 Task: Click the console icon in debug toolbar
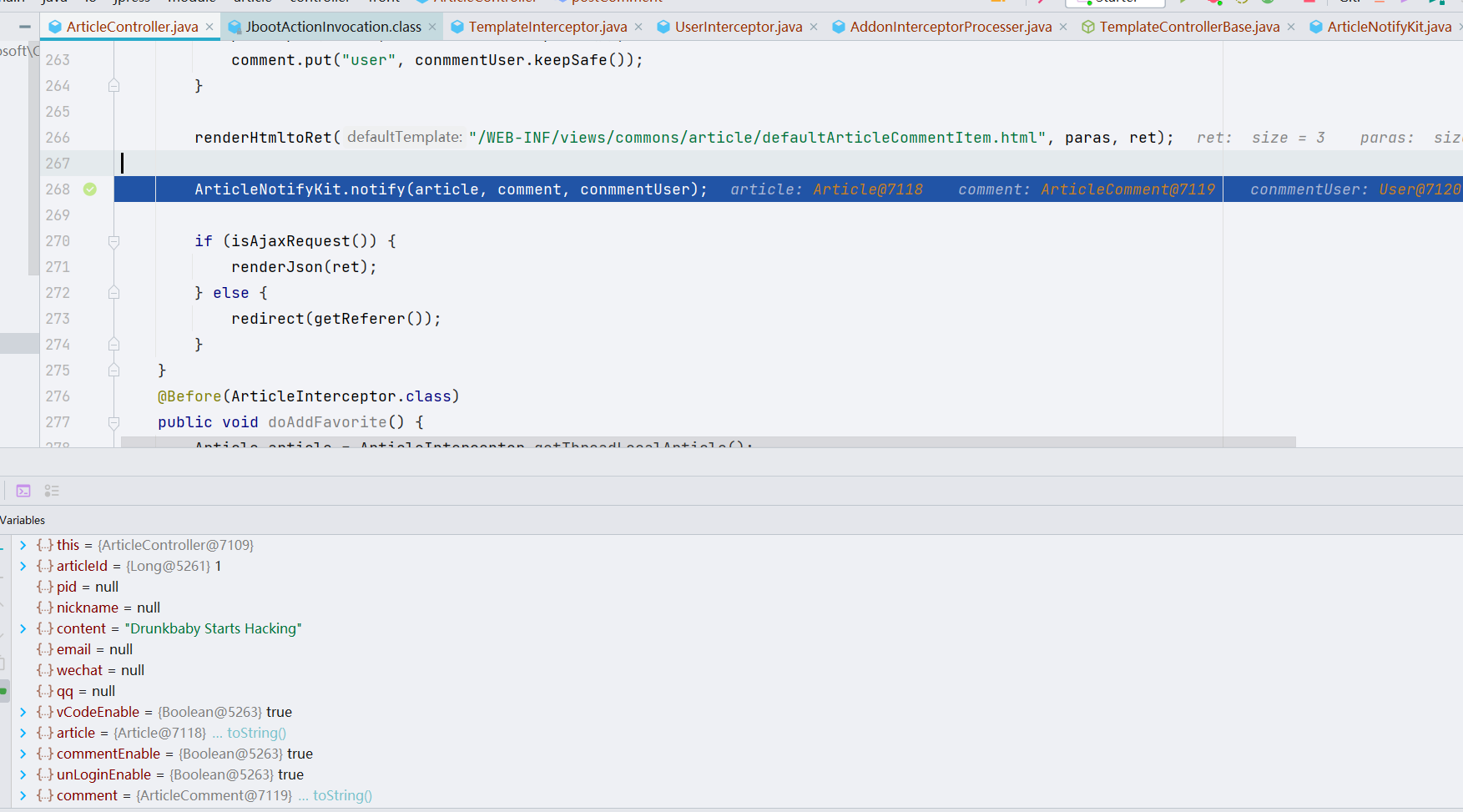pos(23,491)
